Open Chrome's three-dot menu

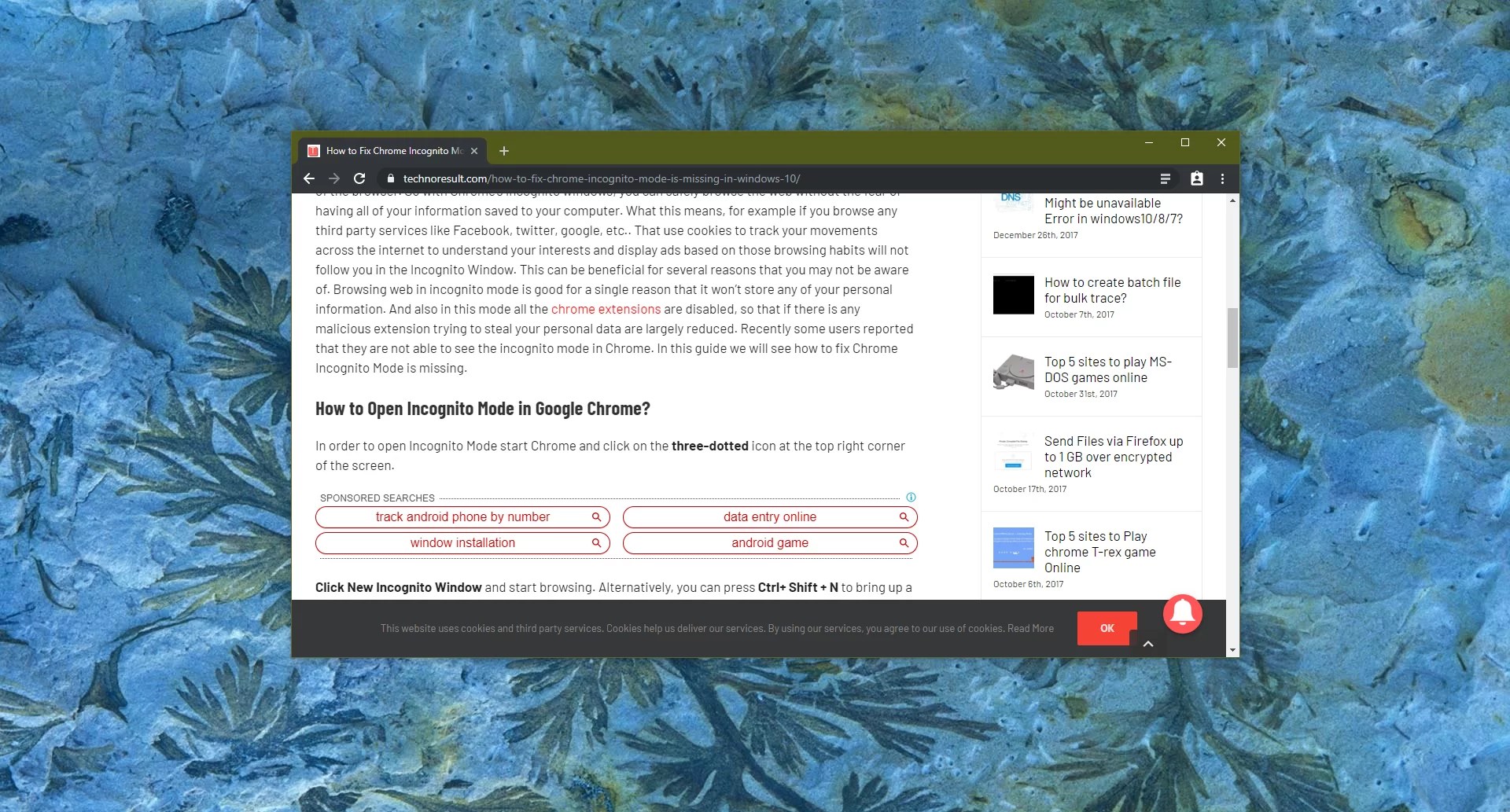pyautogui.click(x=1222, y=178)
